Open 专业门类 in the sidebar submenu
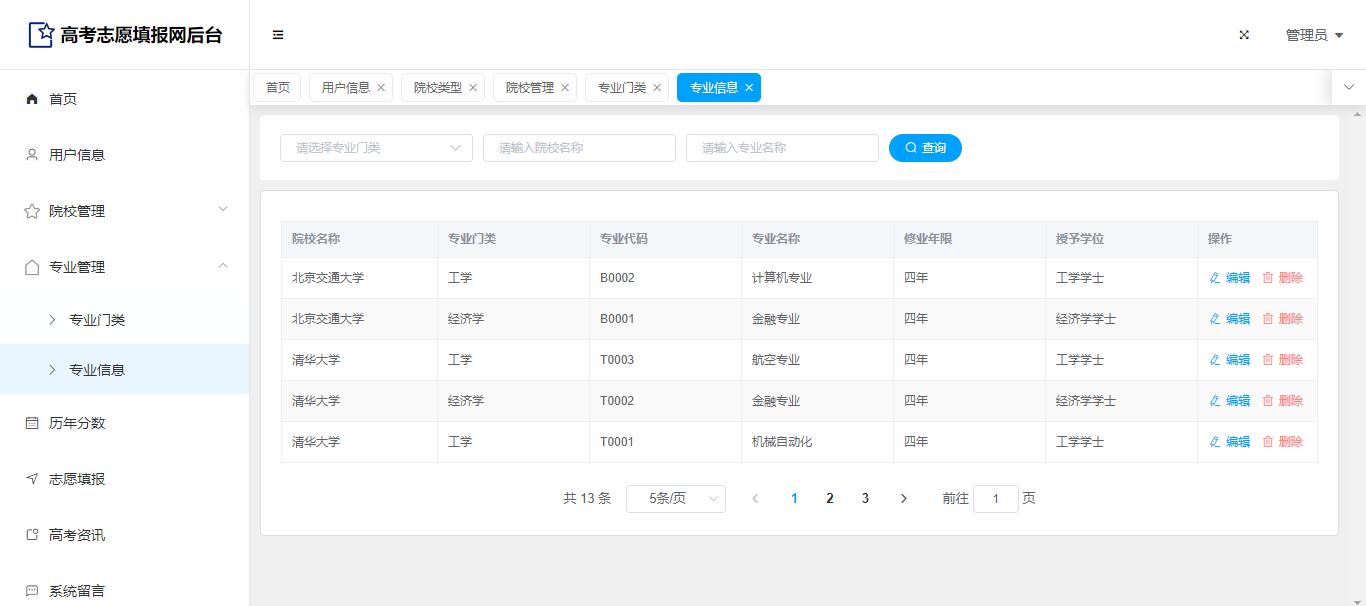1366x606 pixels. 97,320
